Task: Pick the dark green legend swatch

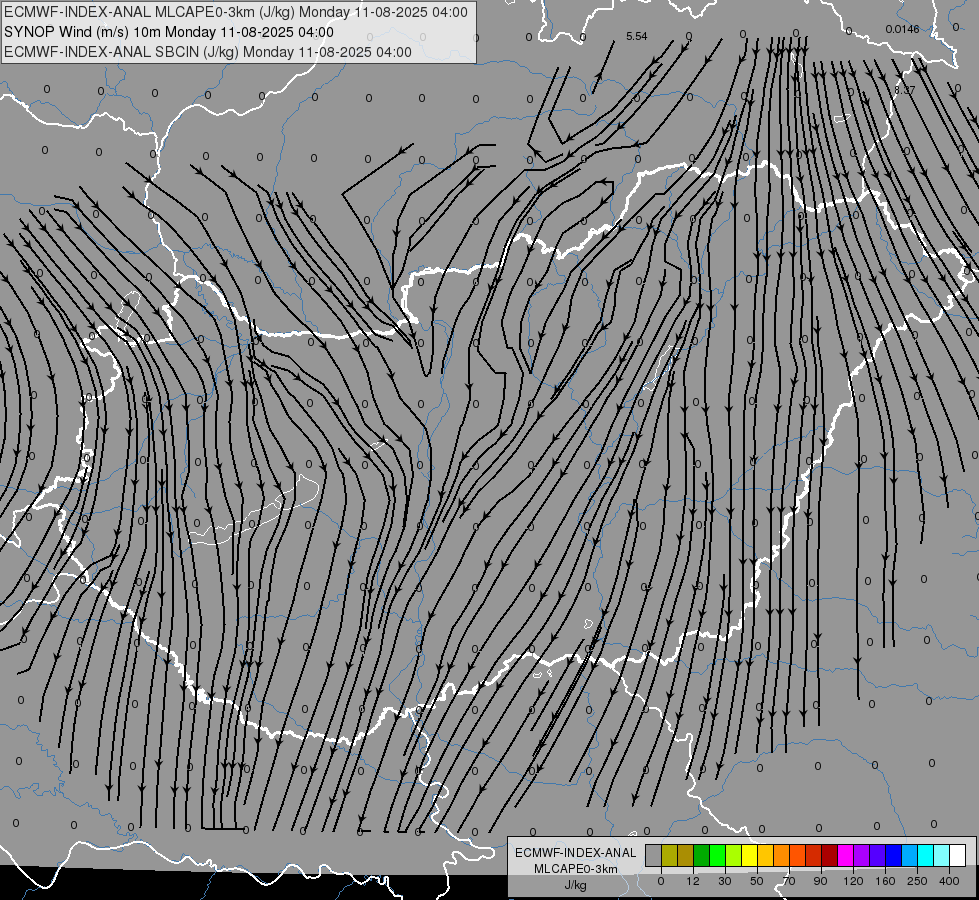Action: pos(702,855)
